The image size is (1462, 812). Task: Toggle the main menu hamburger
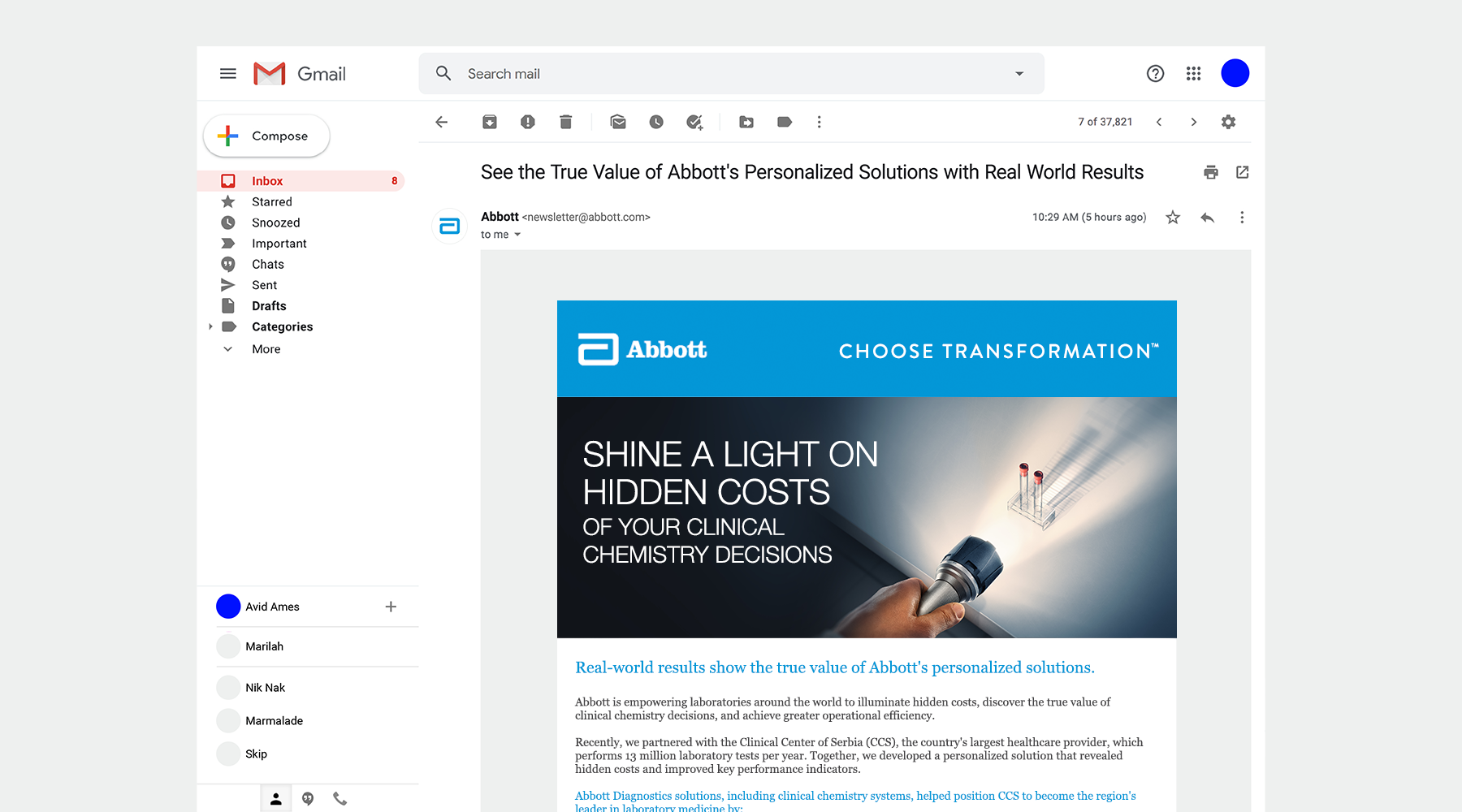[x=228, y=74]
